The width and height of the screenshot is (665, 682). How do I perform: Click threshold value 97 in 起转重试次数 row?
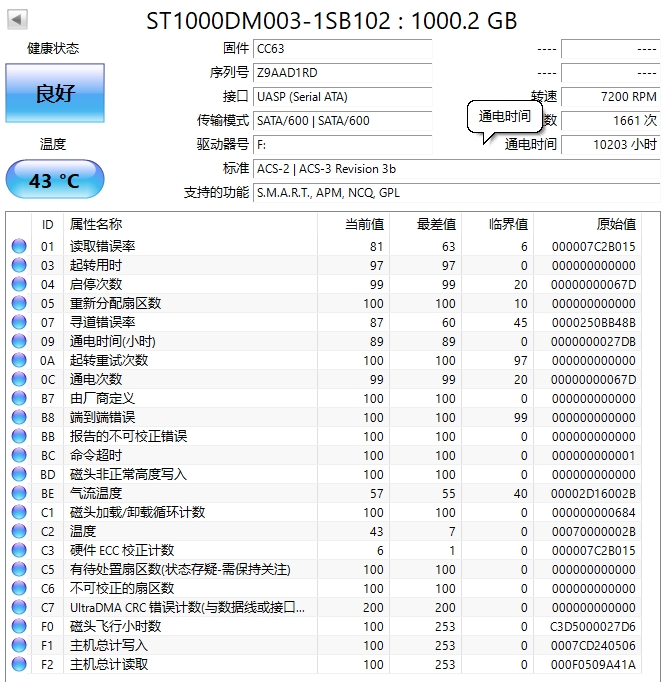pos(521,361)
